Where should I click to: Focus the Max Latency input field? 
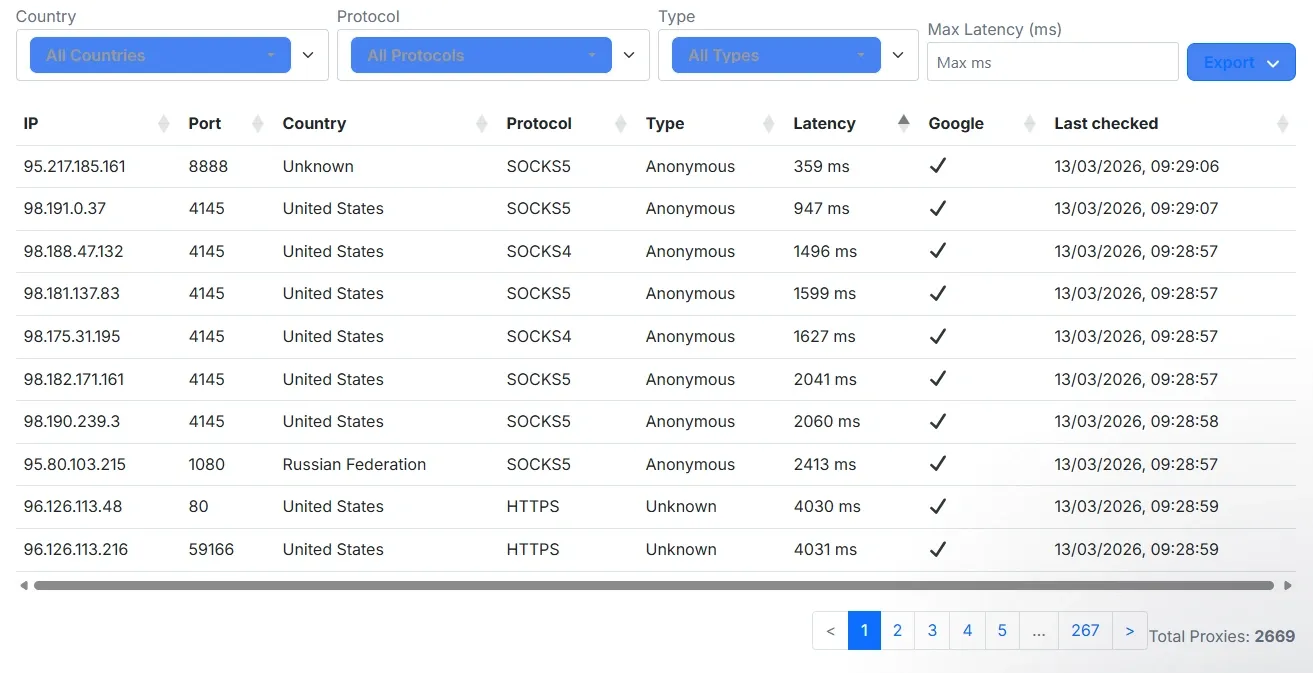(1052, 62)
